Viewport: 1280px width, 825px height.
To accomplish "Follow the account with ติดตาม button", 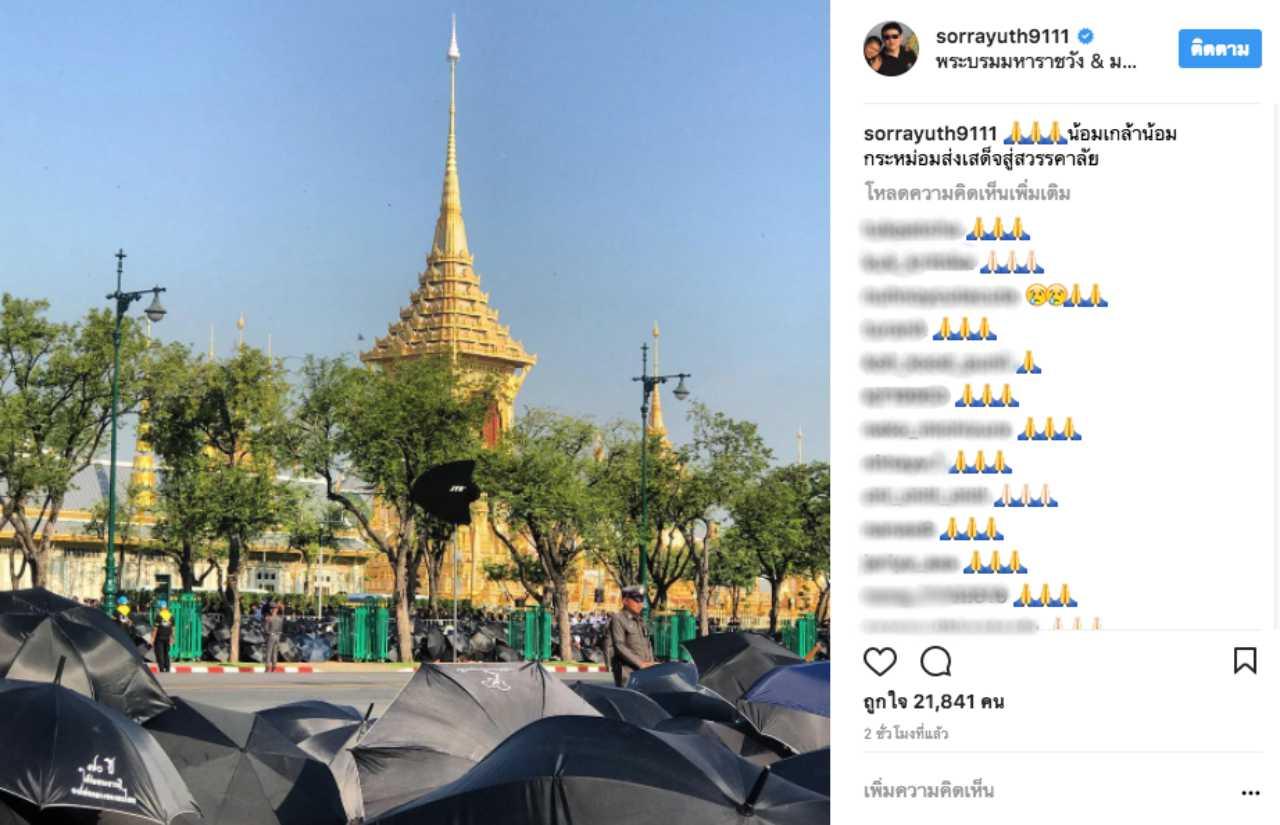I will pyautogui.click(x=1219, y=49).
